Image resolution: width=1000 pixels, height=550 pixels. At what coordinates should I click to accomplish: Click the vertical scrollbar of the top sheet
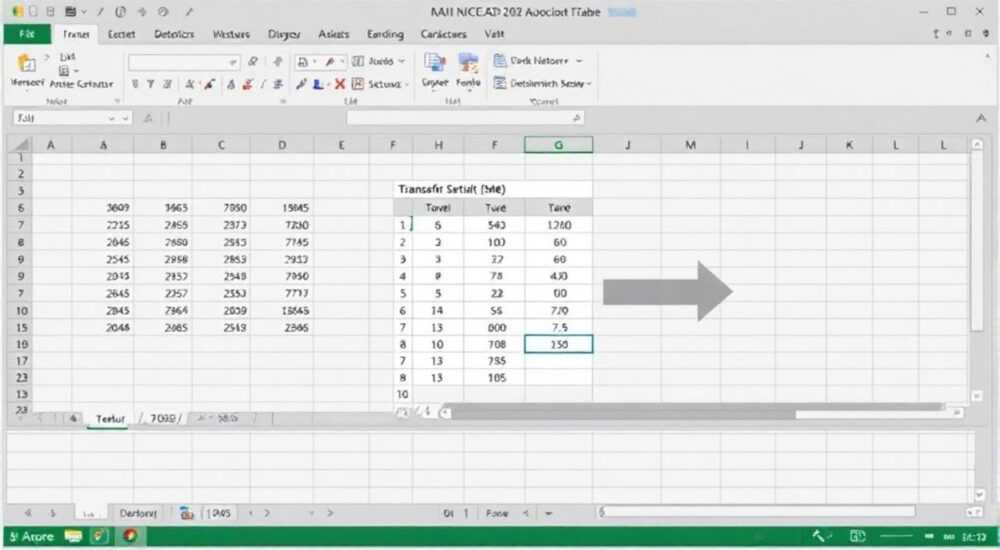[977, 241]
